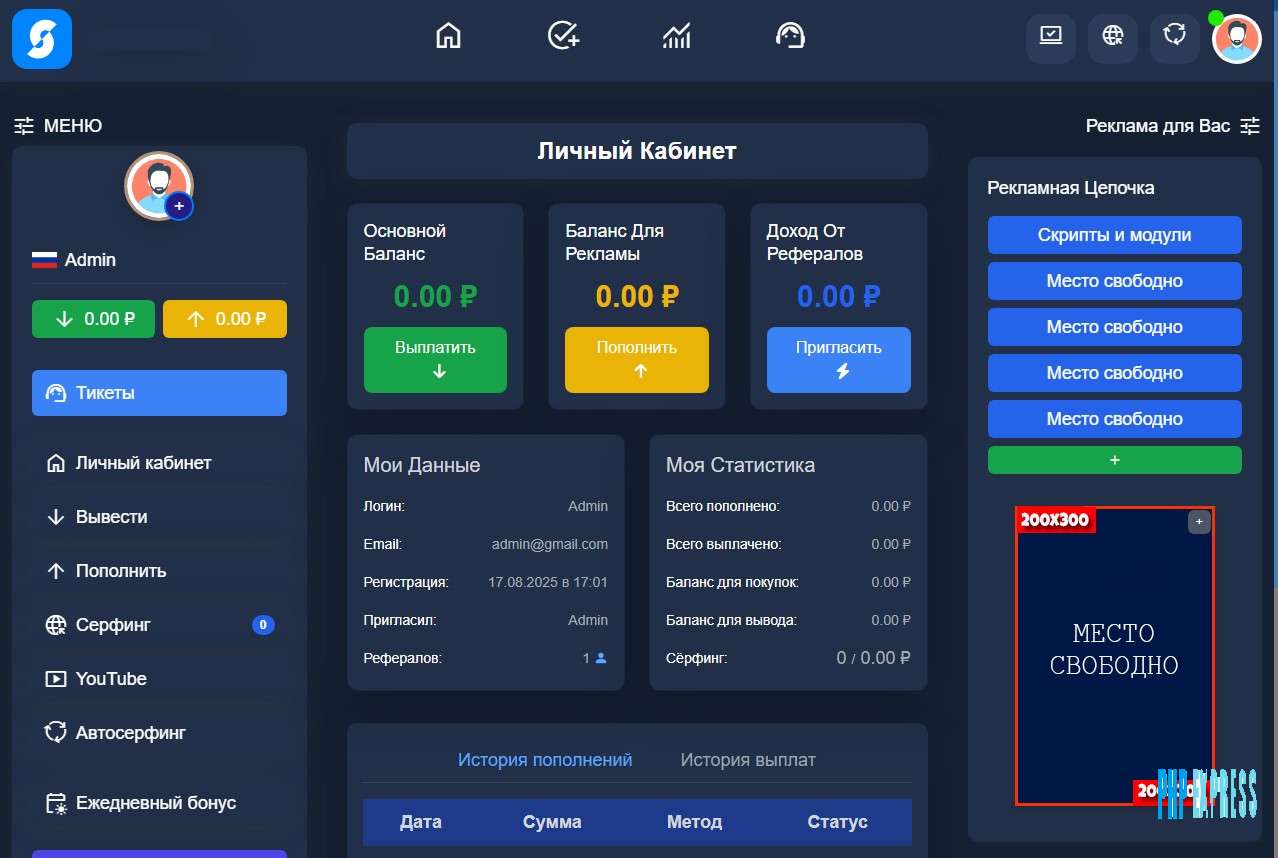Open the Скрипты и модули ad link

(1115, 235)
